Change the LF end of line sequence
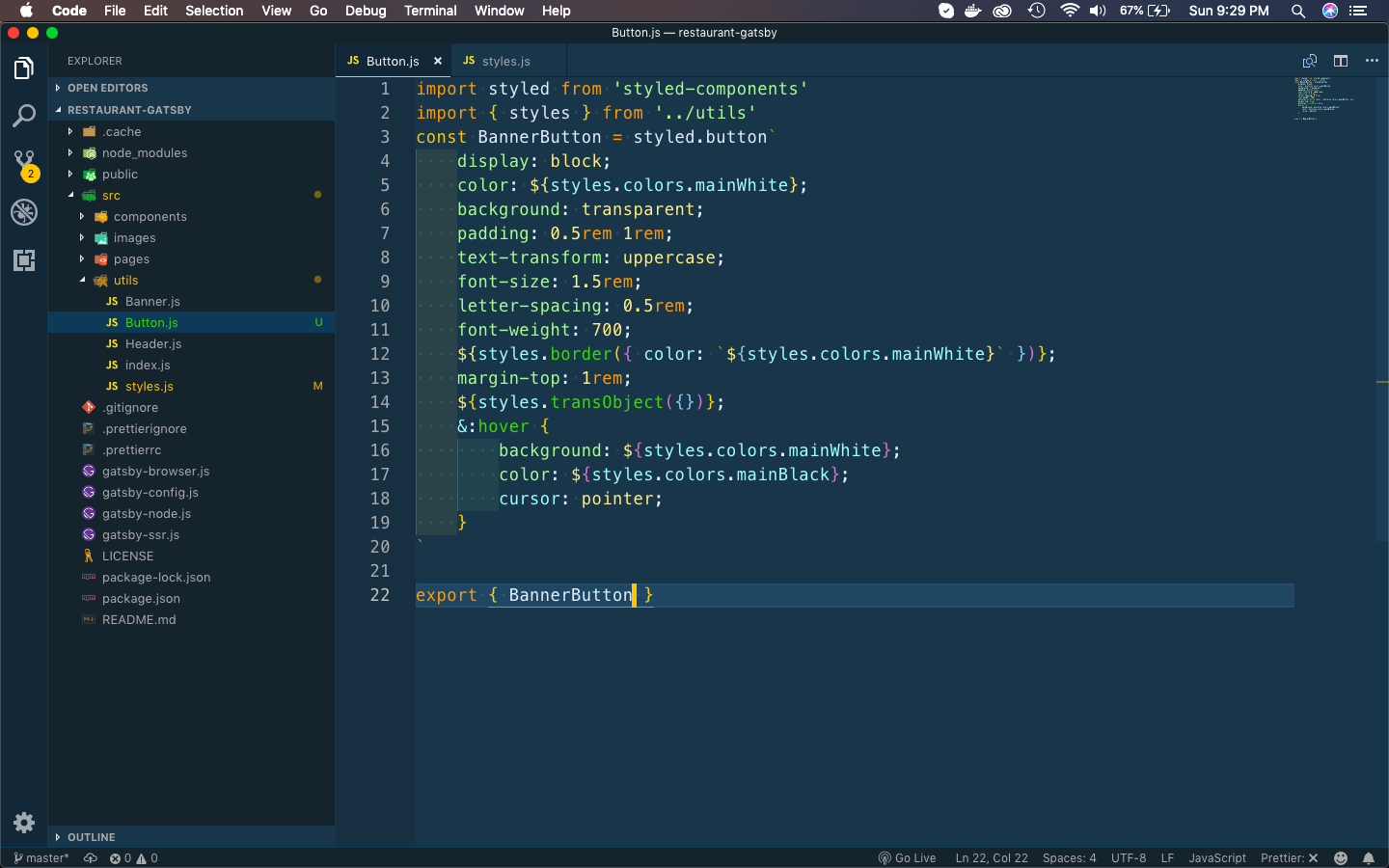1389x868 pixels. coord(1167,858)
